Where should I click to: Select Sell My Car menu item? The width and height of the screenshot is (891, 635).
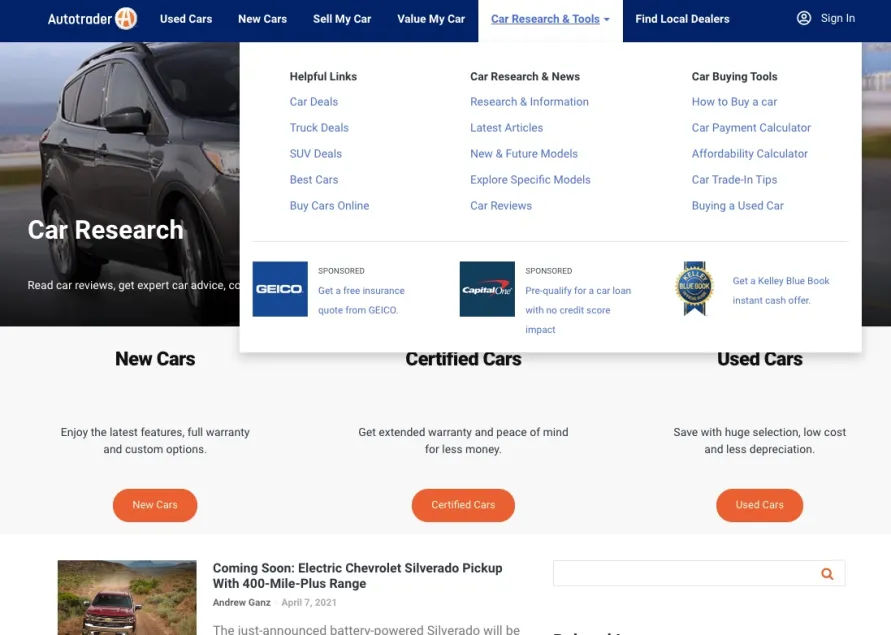[x=342, y=19]
